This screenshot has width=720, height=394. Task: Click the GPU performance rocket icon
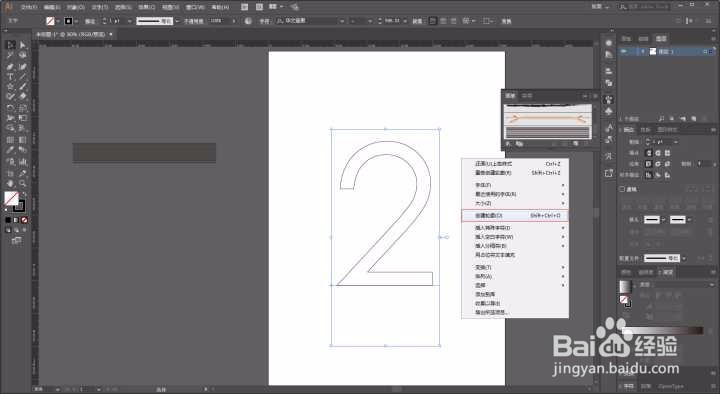coord(294,7)
